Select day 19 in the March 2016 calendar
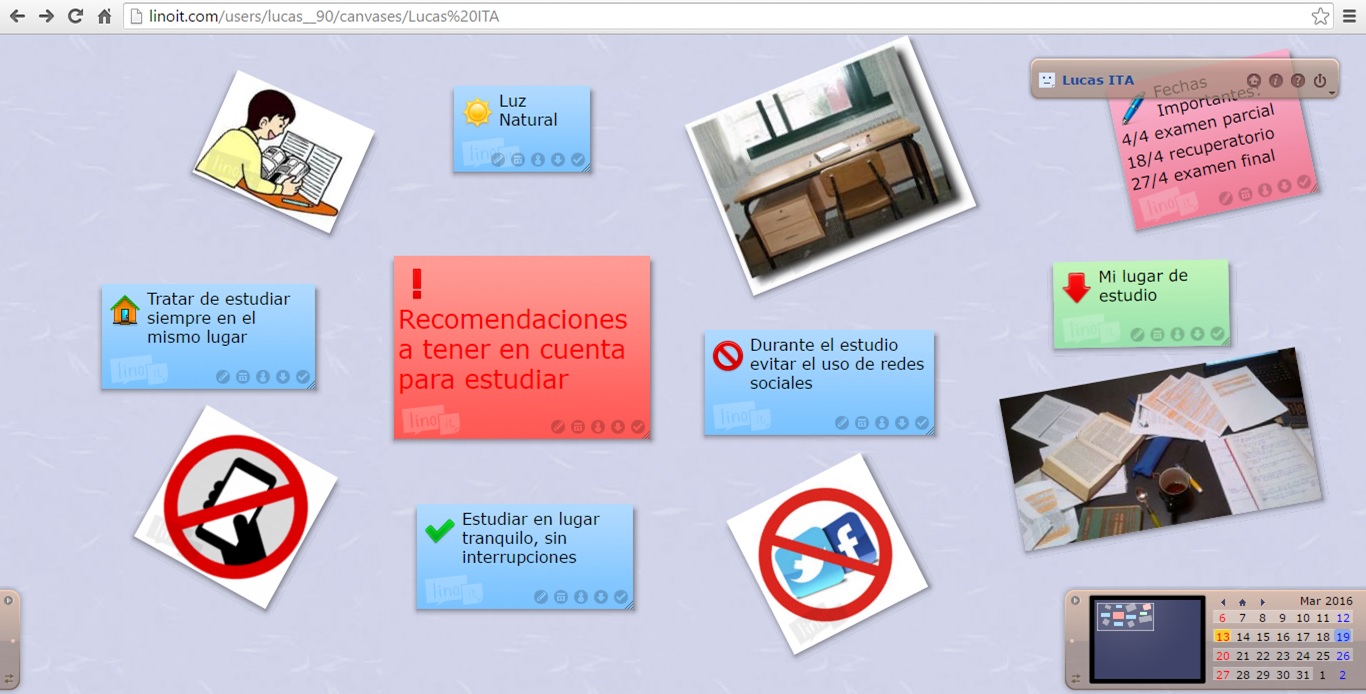Screen dimensions: 1366x694 pyautogui.click(x=1342, y=637)
